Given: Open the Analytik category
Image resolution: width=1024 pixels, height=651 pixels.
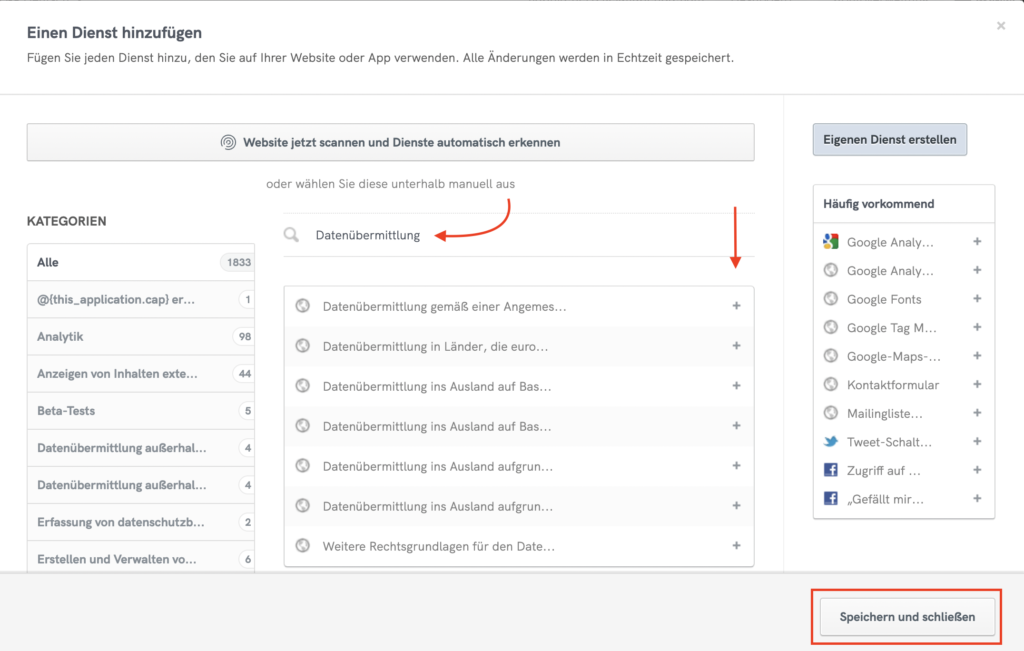Looking at the screenshot, I should pos(140,337).
